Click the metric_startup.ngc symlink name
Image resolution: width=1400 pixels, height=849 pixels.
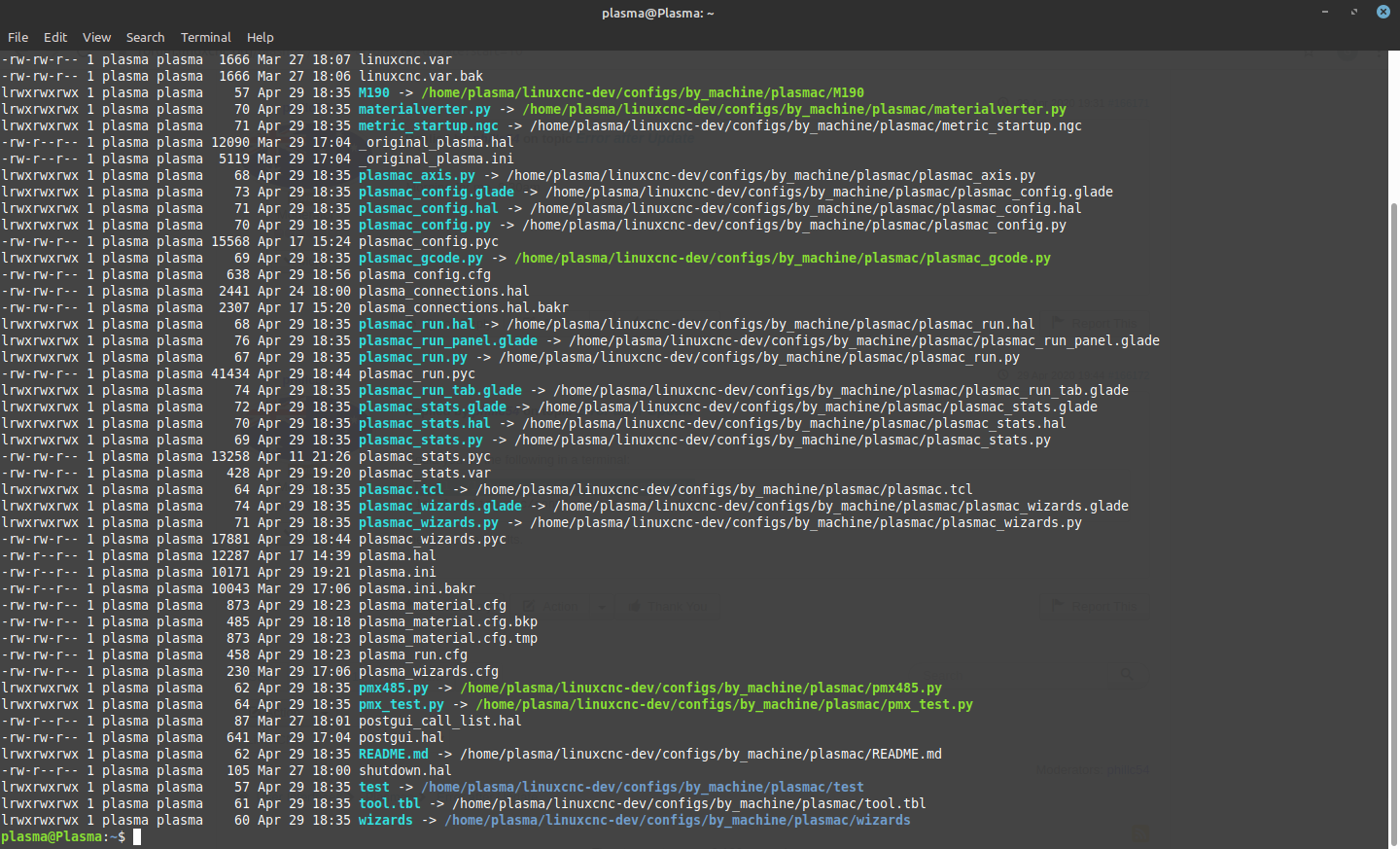[x=429, y=125]
